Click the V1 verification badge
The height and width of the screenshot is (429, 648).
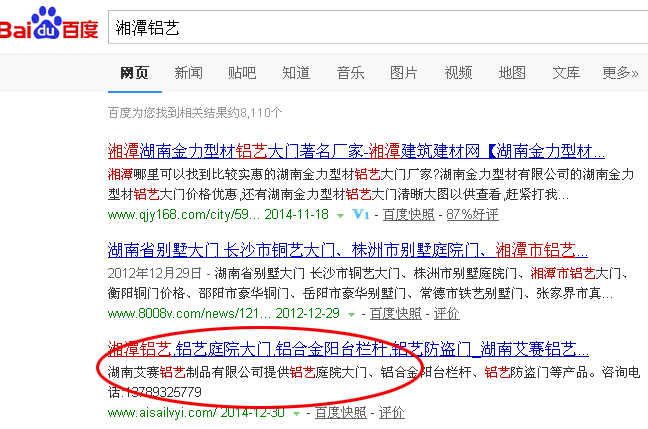[x=360, y=214]
